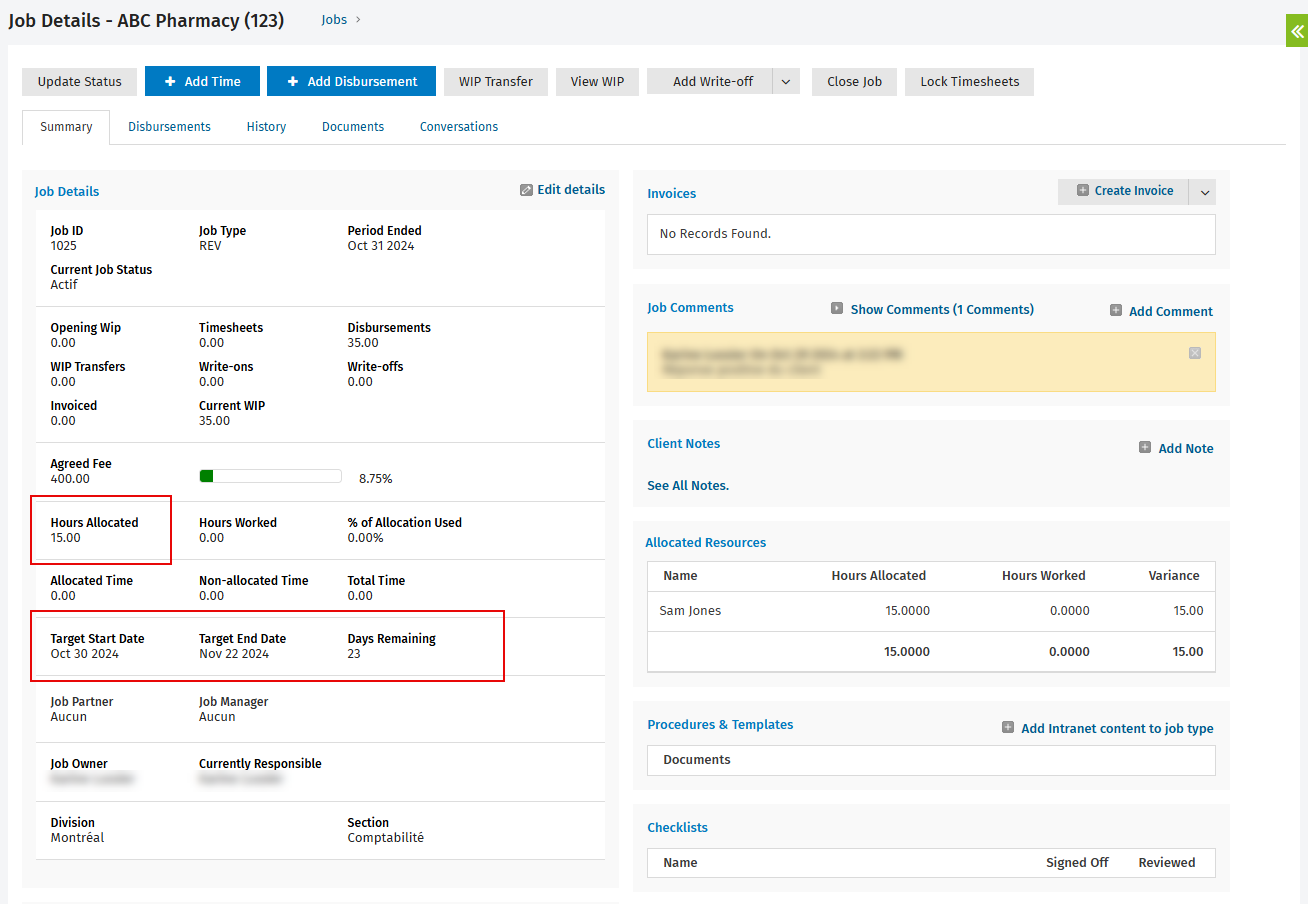Click the play icon beside Show Comments
The image size is (1308, 904).
[837, 309]
